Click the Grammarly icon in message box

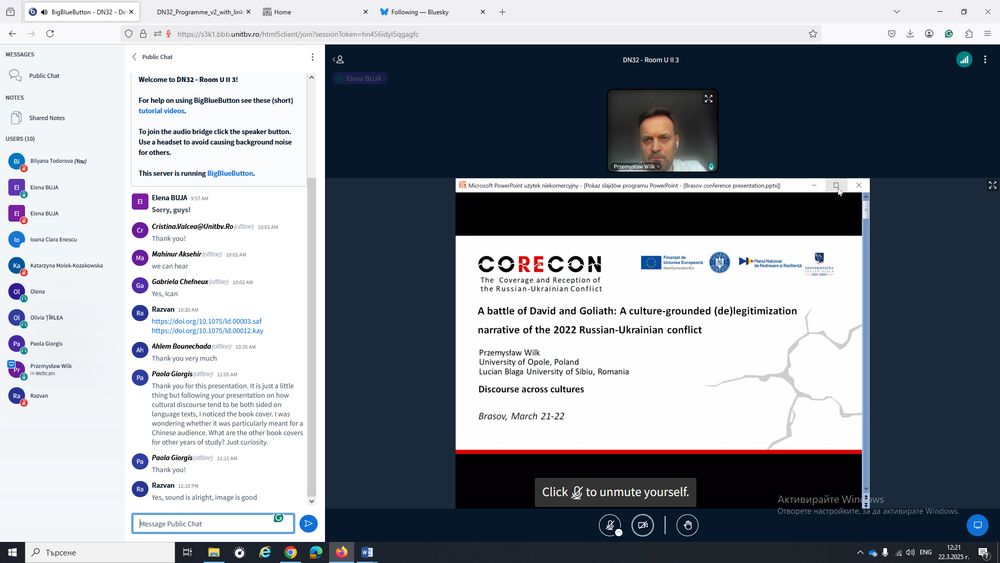click(279, 518)
